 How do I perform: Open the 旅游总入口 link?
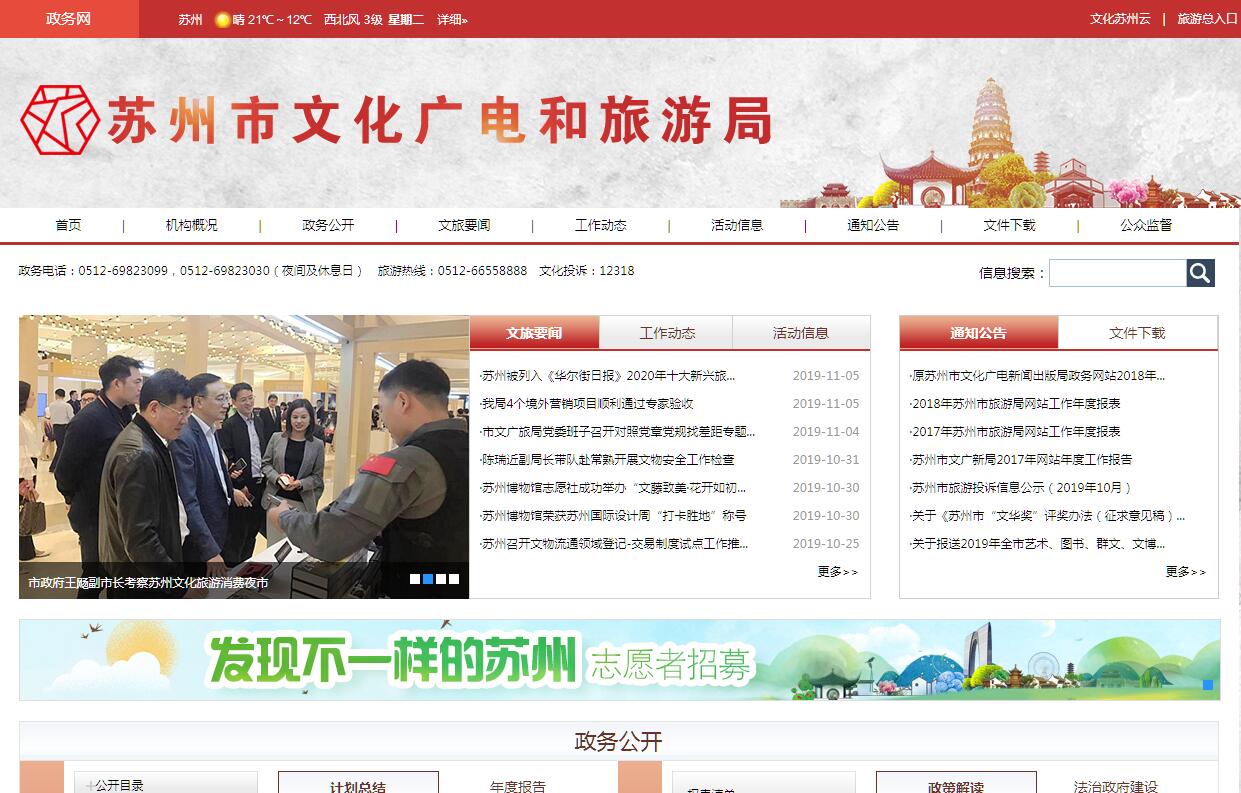[x=1207, y=19]
